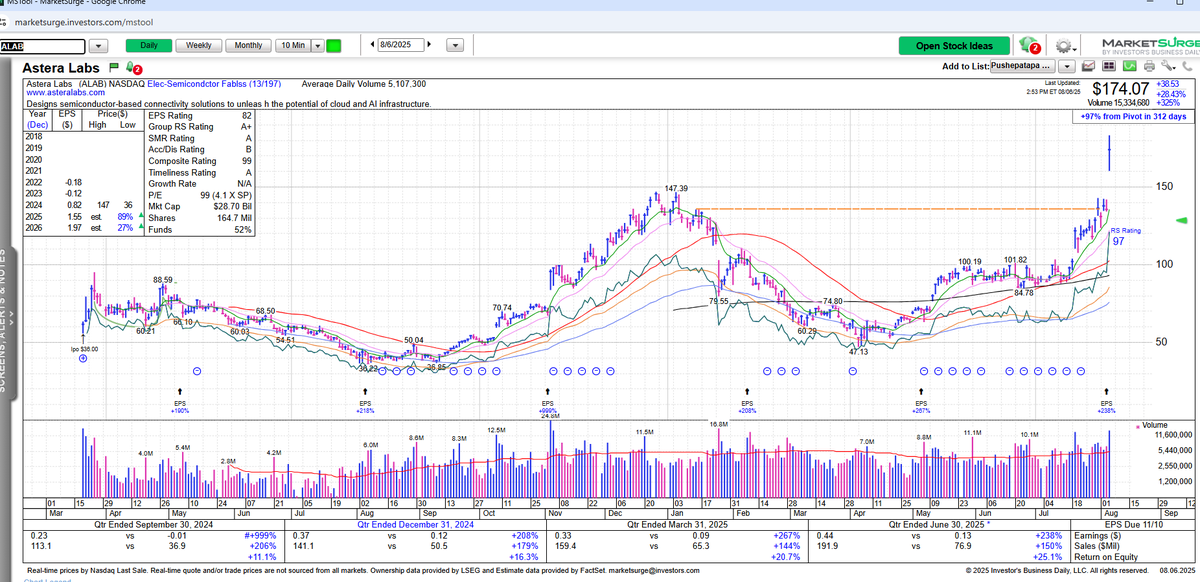Click the $174.07 current price
This screenshot has width=1200, height=582.
click(x=1120, y=89)
